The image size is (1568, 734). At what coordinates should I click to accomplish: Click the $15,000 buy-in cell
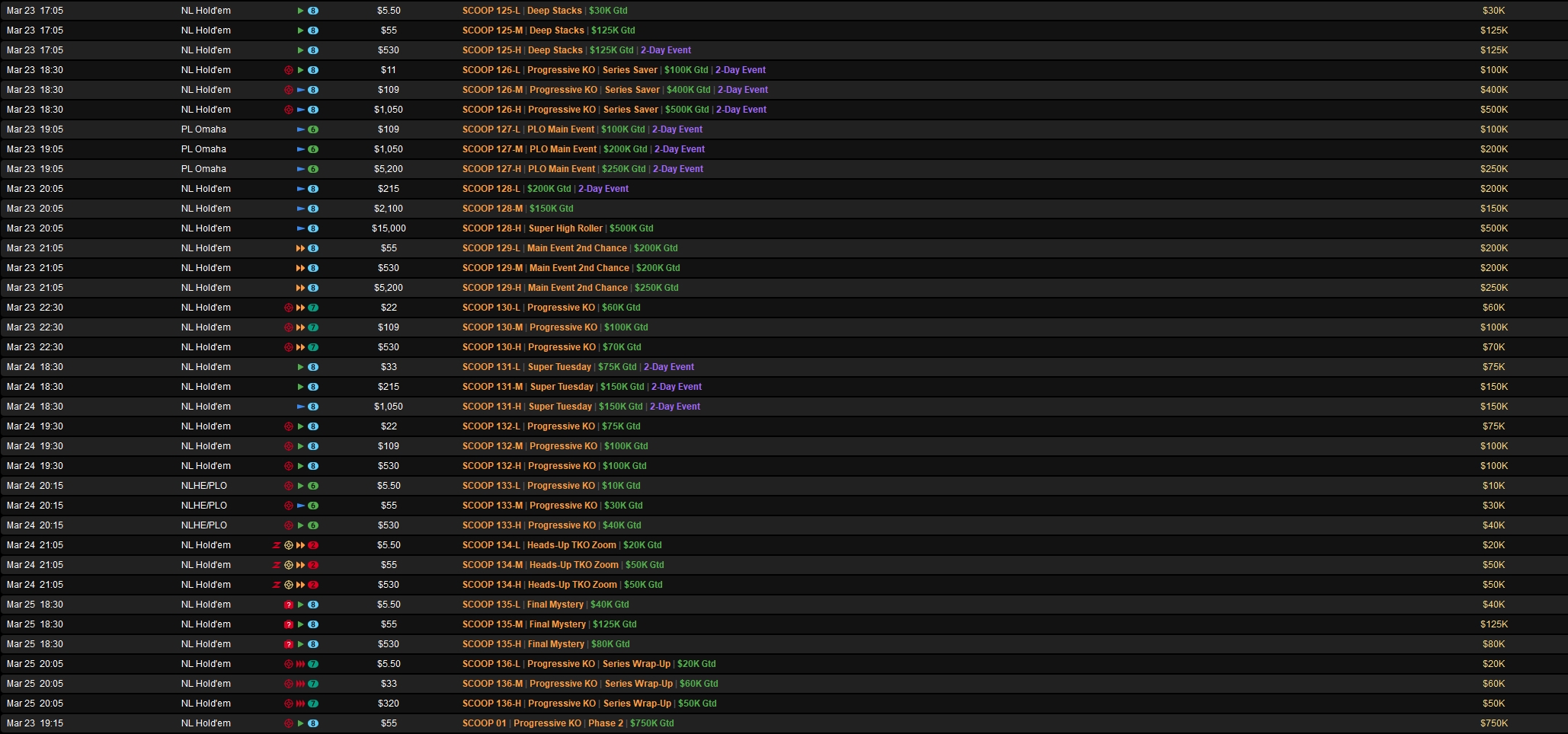389,228
